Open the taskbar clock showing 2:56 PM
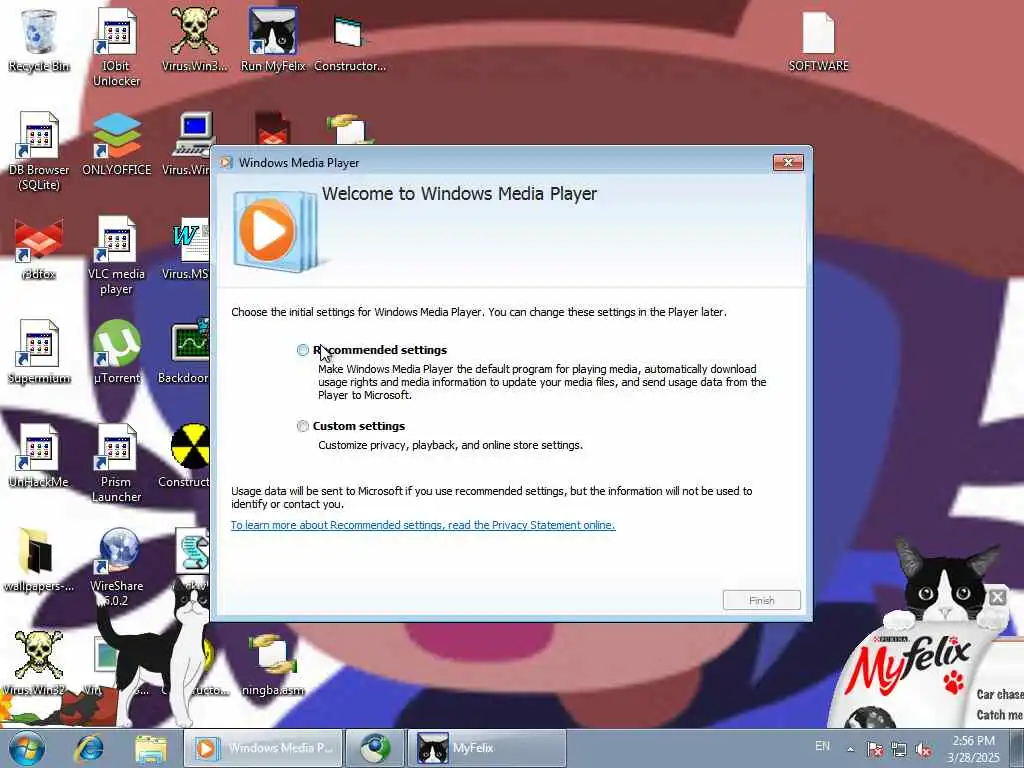 click(974, 748)
